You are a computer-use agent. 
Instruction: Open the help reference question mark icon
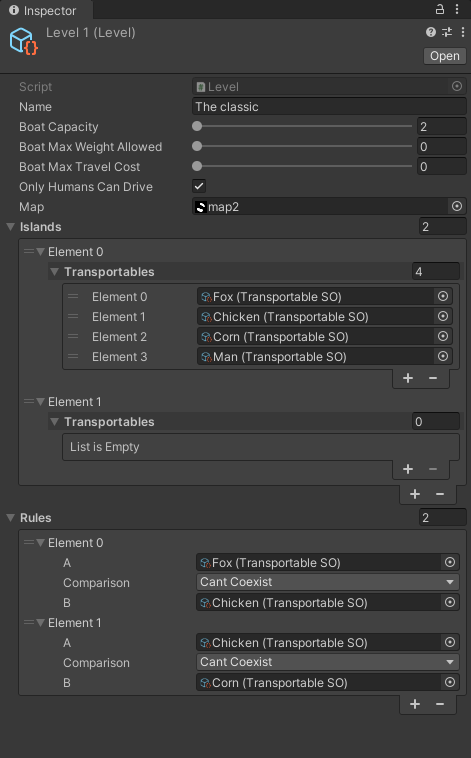tap(430, 32)
